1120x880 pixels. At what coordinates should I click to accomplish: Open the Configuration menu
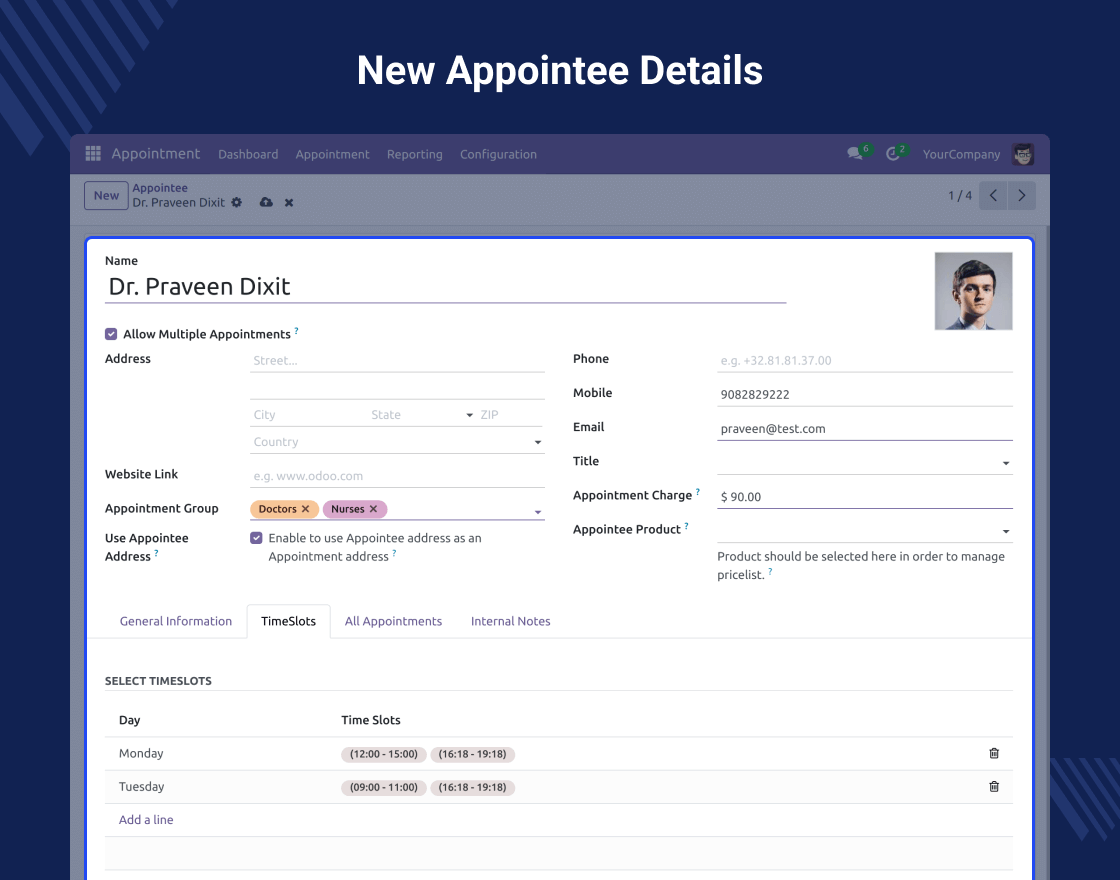coord(498,154)
